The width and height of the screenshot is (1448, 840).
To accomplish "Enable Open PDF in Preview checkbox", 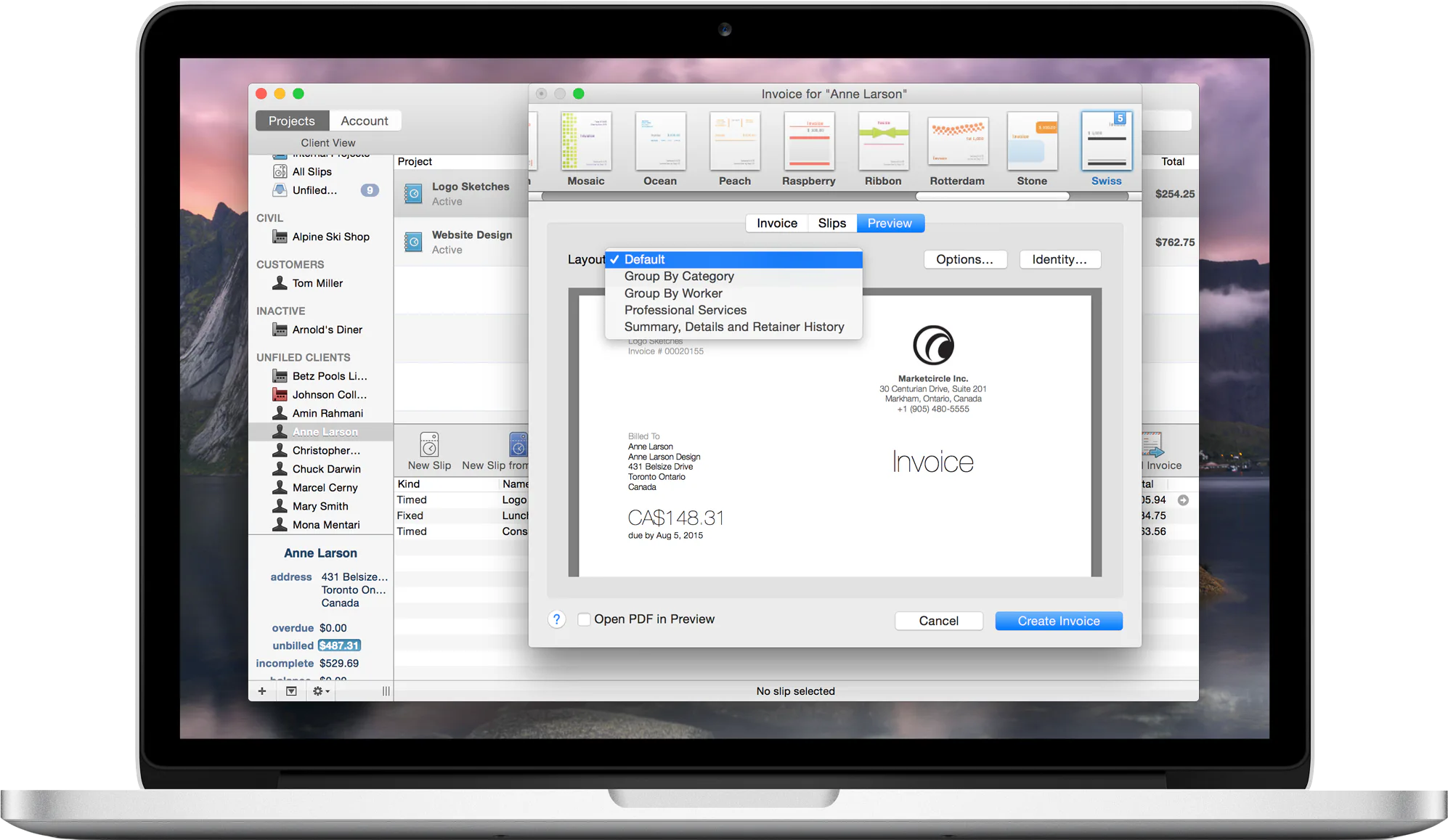I will (584, 619).
